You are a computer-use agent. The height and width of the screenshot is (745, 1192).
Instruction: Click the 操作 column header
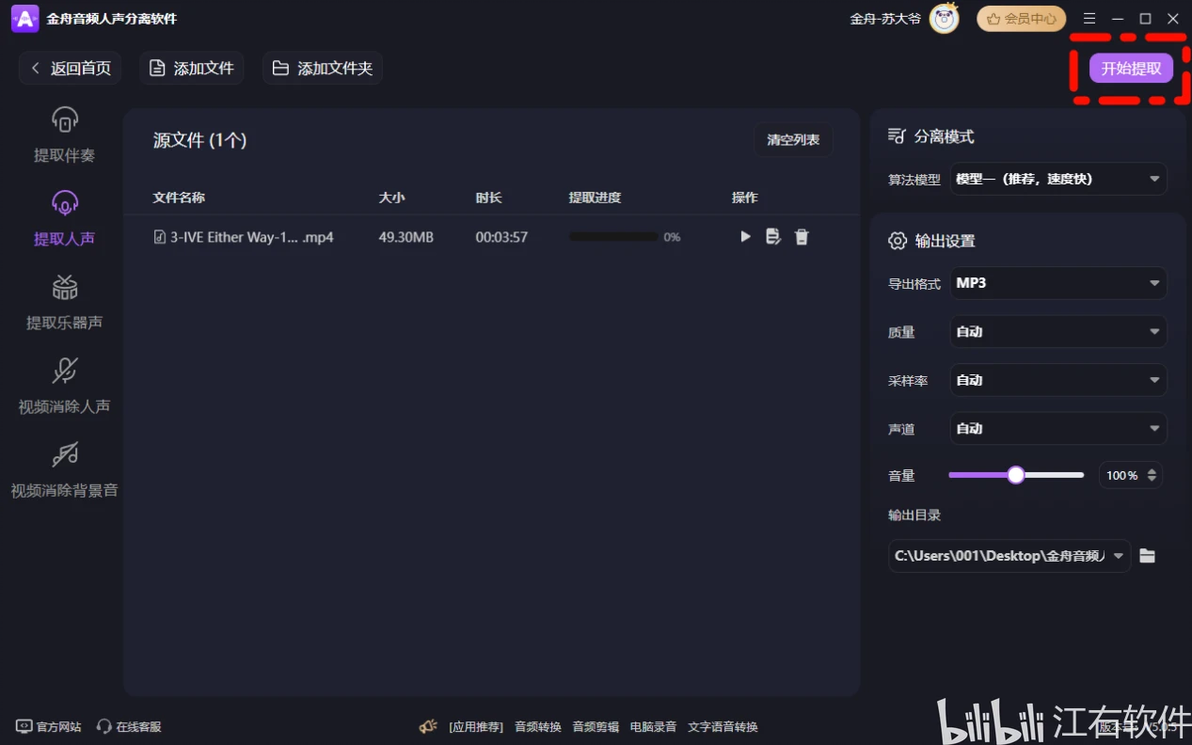(745, 198)
